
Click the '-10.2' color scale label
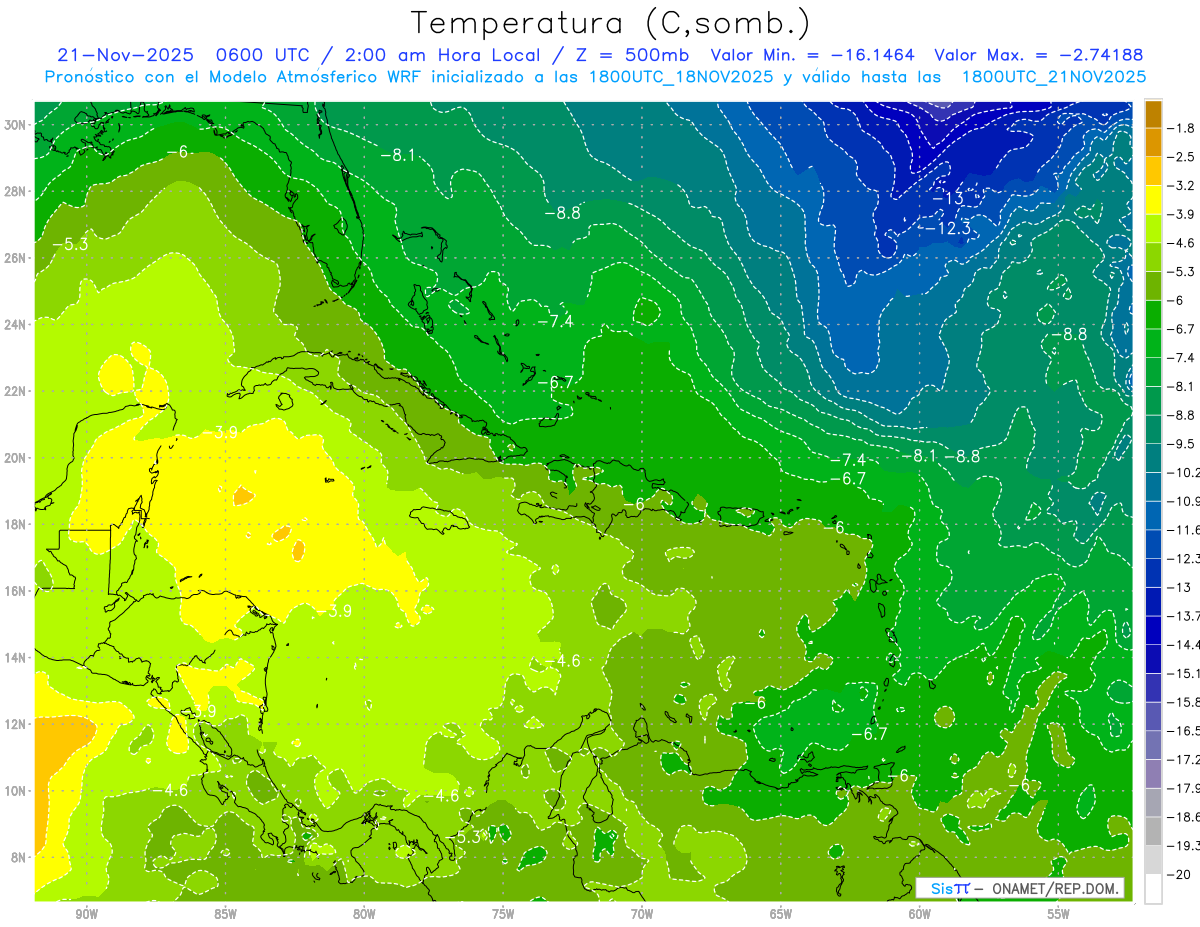pyautogui.click(x=1185, y=472)
